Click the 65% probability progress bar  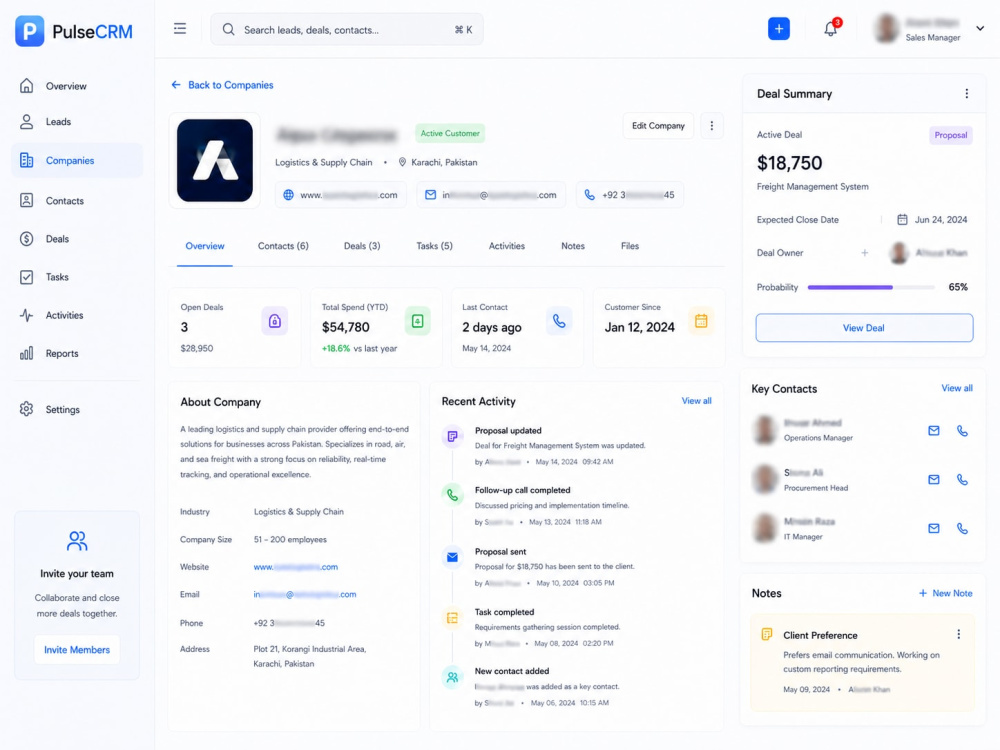point(871,287)
